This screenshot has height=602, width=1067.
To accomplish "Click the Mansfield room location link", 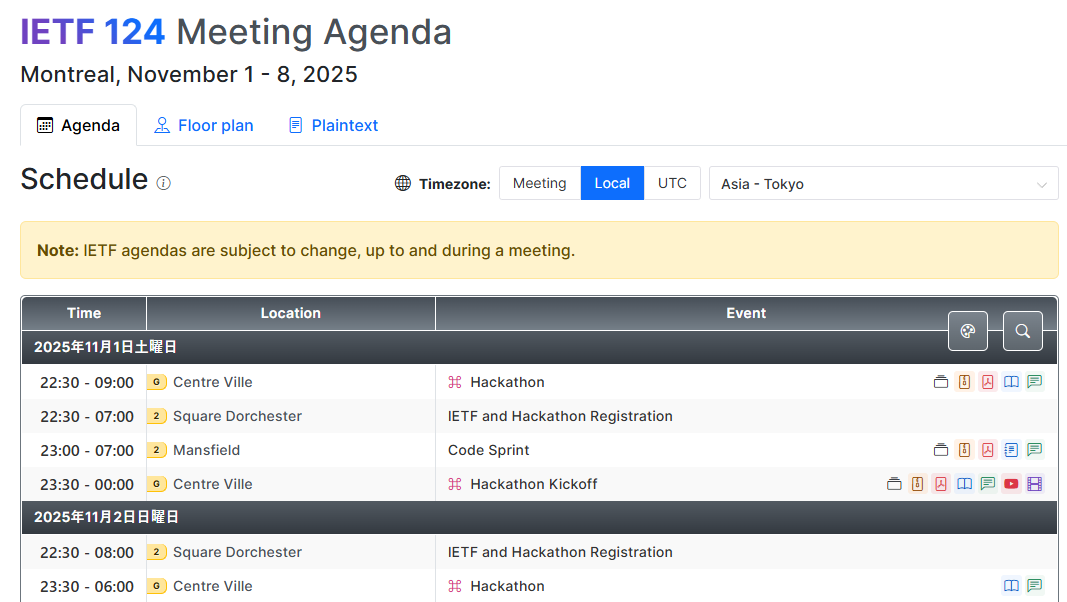I will point(206,450).
